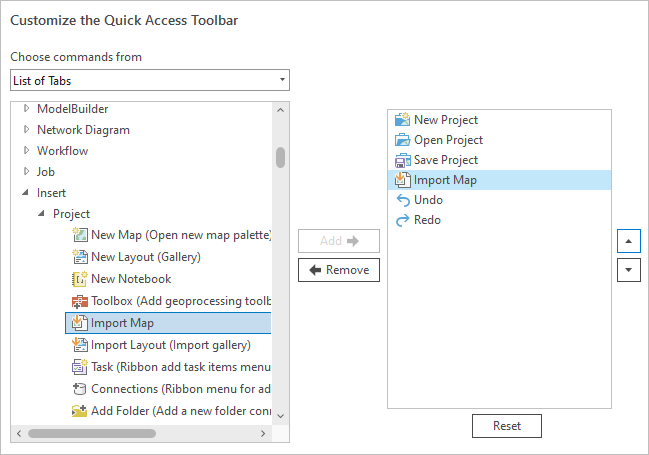Expand the ModelBuilder tree node
The height and width of the screenshot is (455, 649).
click(x=27, y=109)
